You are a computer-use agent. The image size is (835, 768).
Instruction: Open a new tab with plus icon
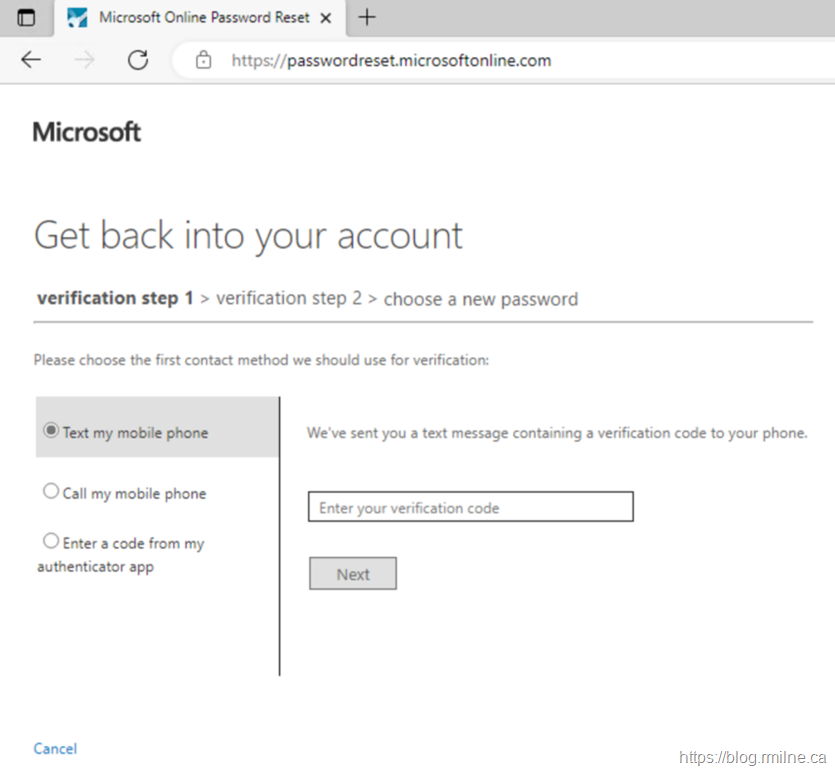(367, 17)
